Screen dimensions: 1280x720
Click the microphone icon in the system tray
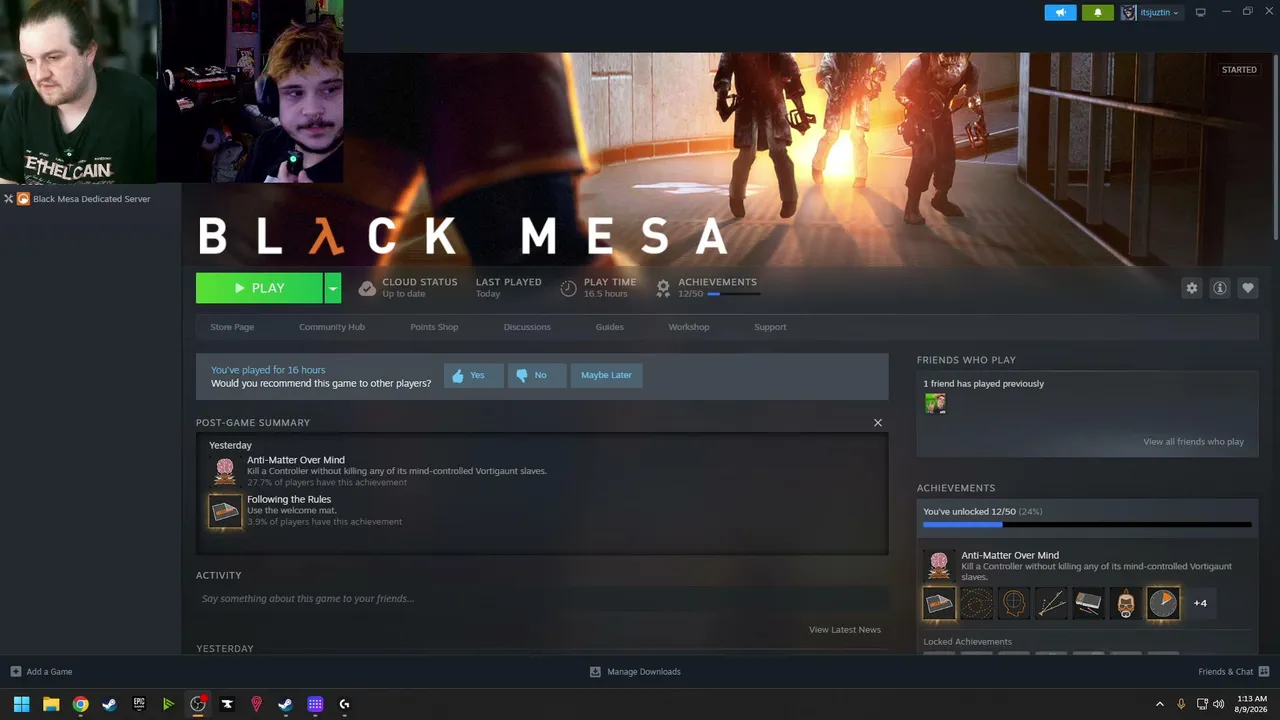[x=1181, y=704]
